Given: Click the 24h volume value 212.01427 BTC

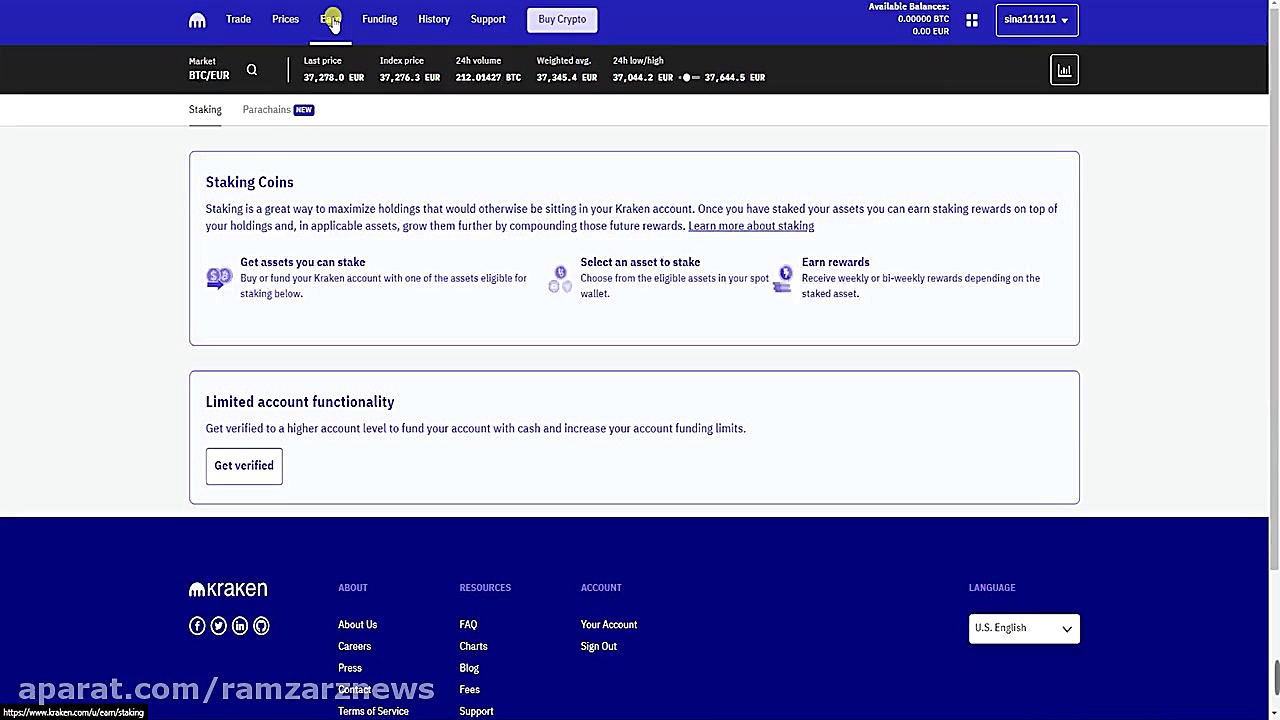Looking at the screenshot, I should coord(488,77).
